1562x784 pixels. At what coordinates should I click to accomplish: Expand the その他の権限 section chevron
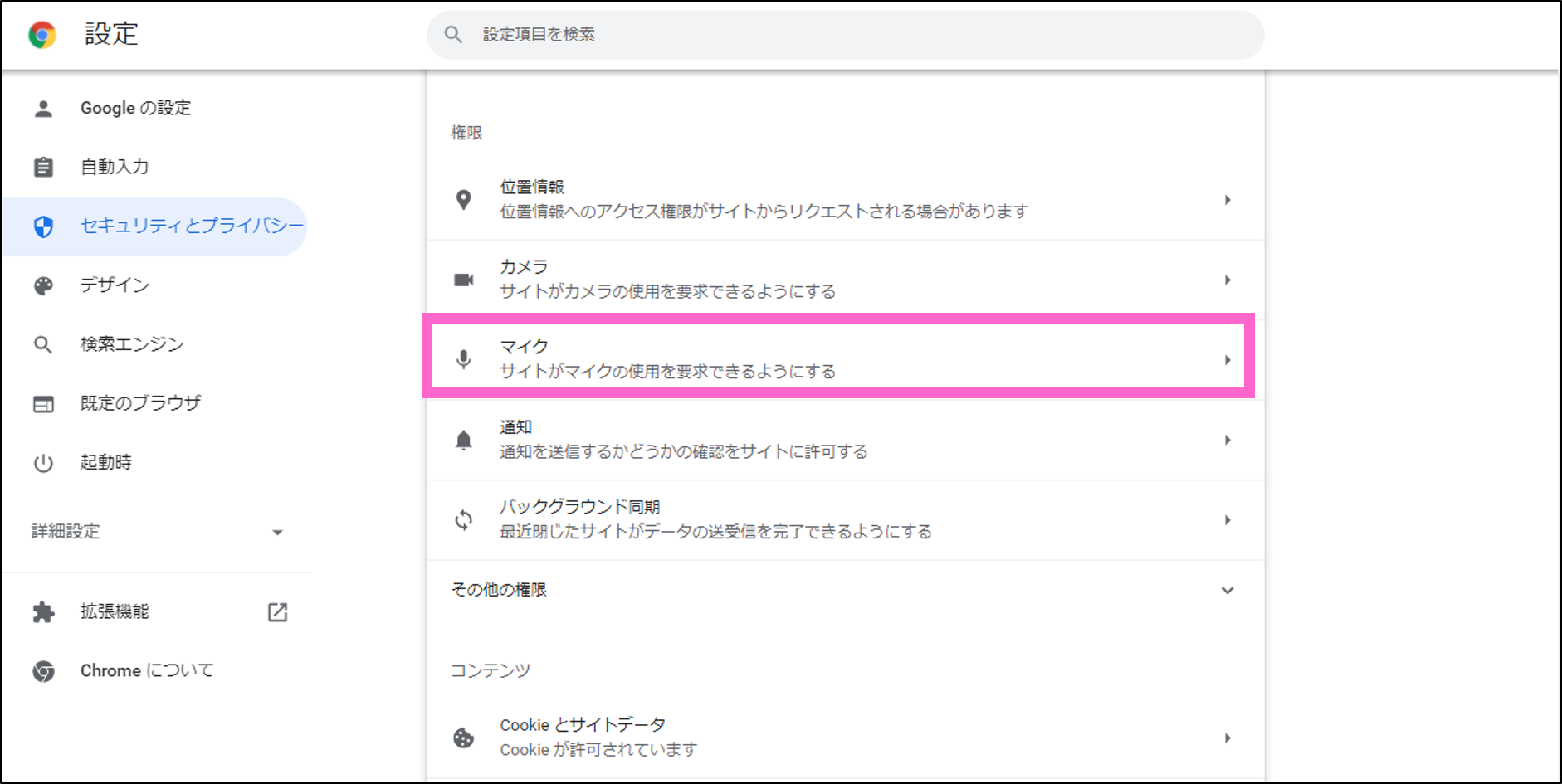click(x=1227, y=591)
